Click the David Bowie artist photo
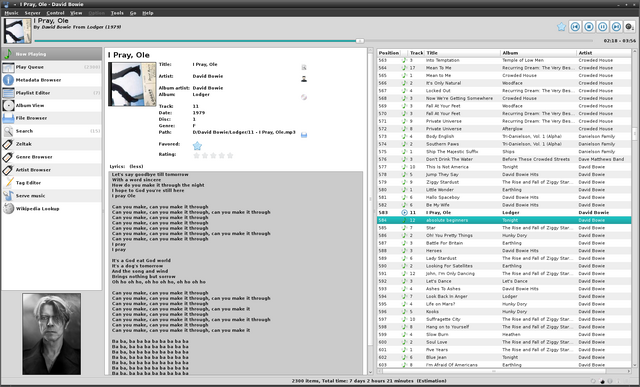 tap(51, 334)
